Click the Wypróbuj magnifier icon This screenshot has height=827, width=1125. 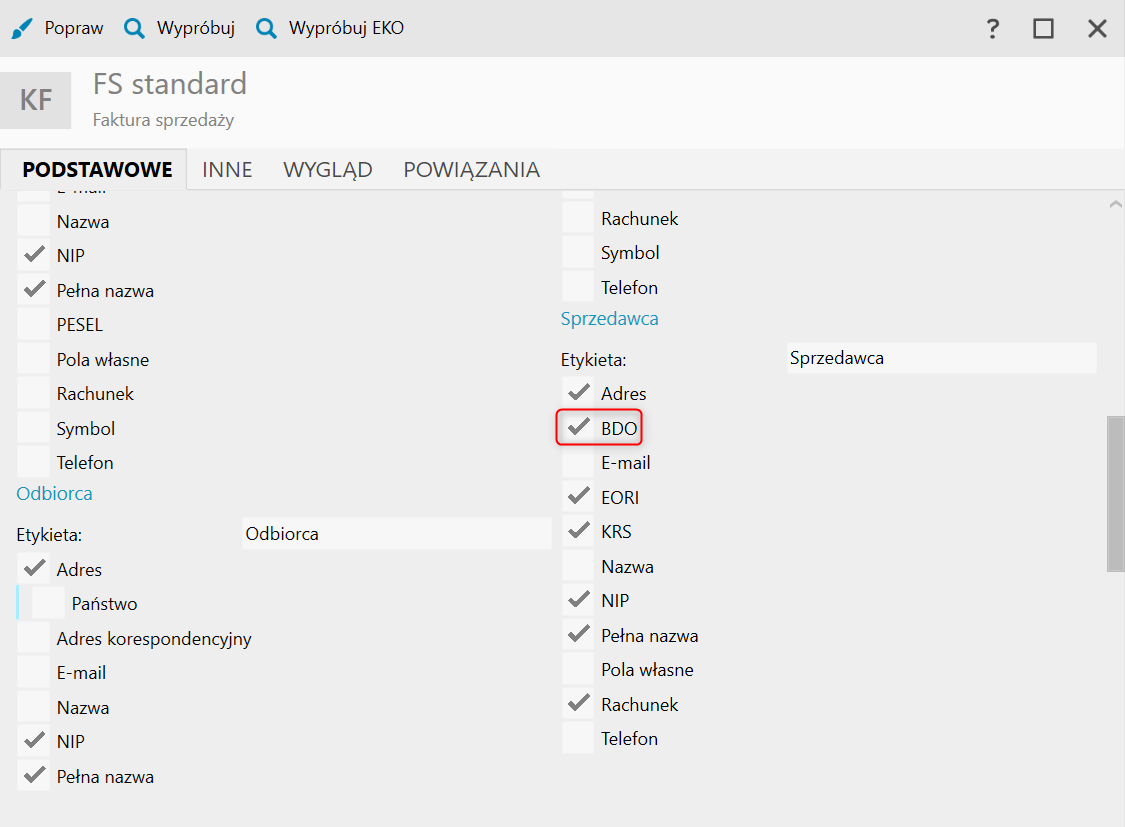click(134, 28)
